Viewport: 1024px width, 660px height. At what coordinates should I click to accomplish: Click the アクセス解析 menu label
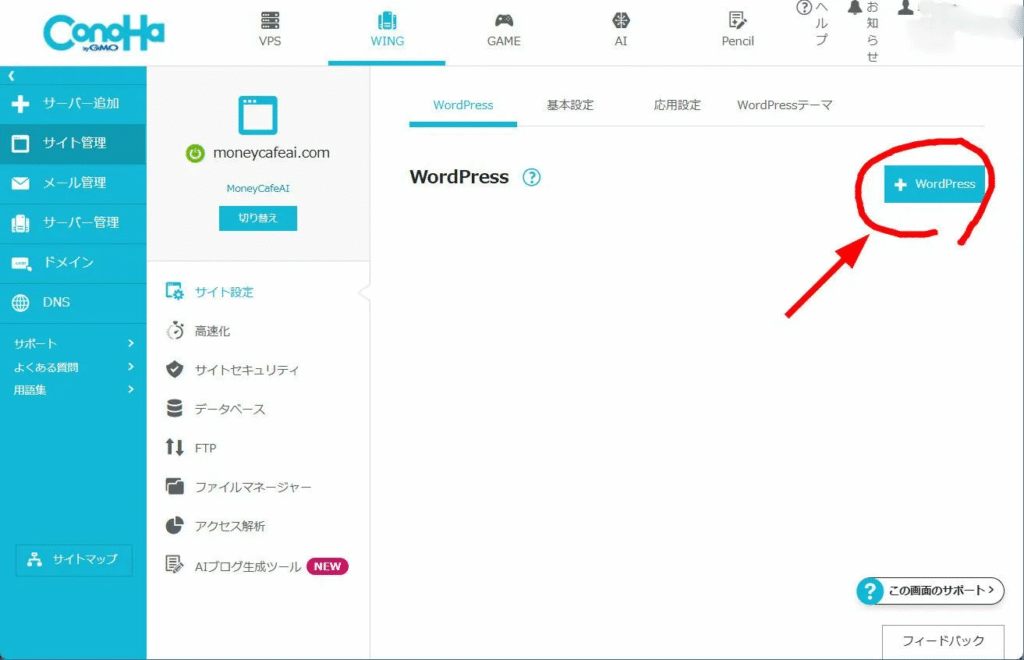[230, 526]
